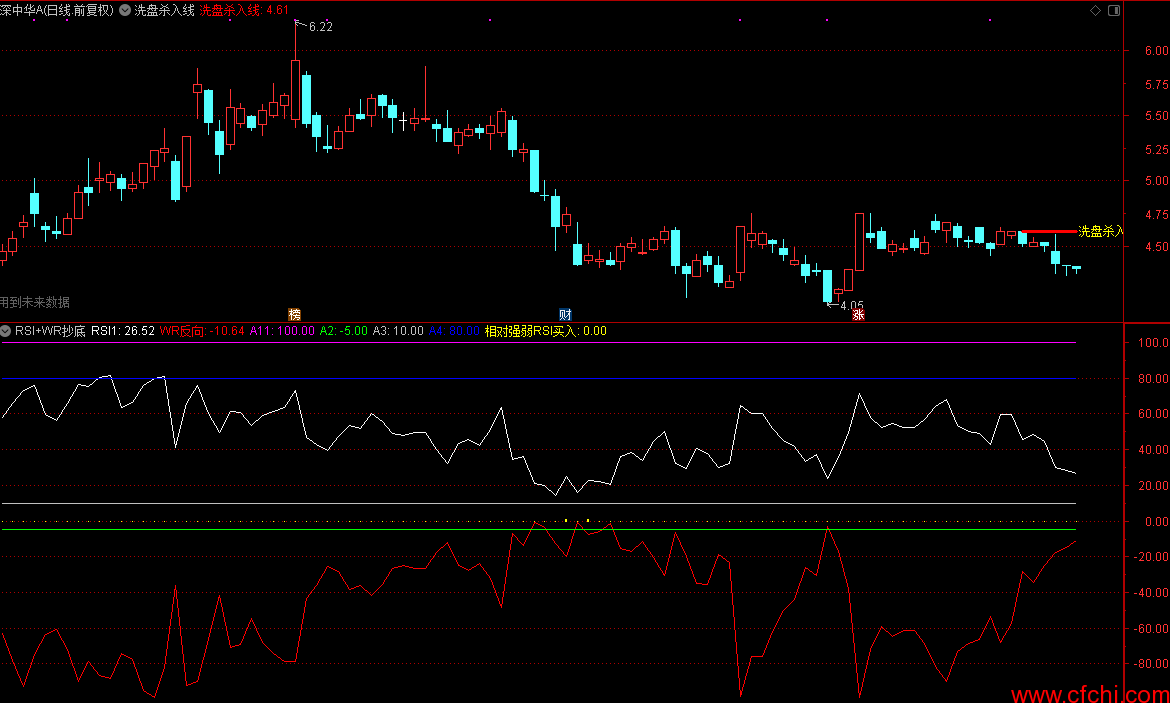Screen dimensions: 1170x703
Task: Click the 4.75 price axis label
Action: point(1157,214)
